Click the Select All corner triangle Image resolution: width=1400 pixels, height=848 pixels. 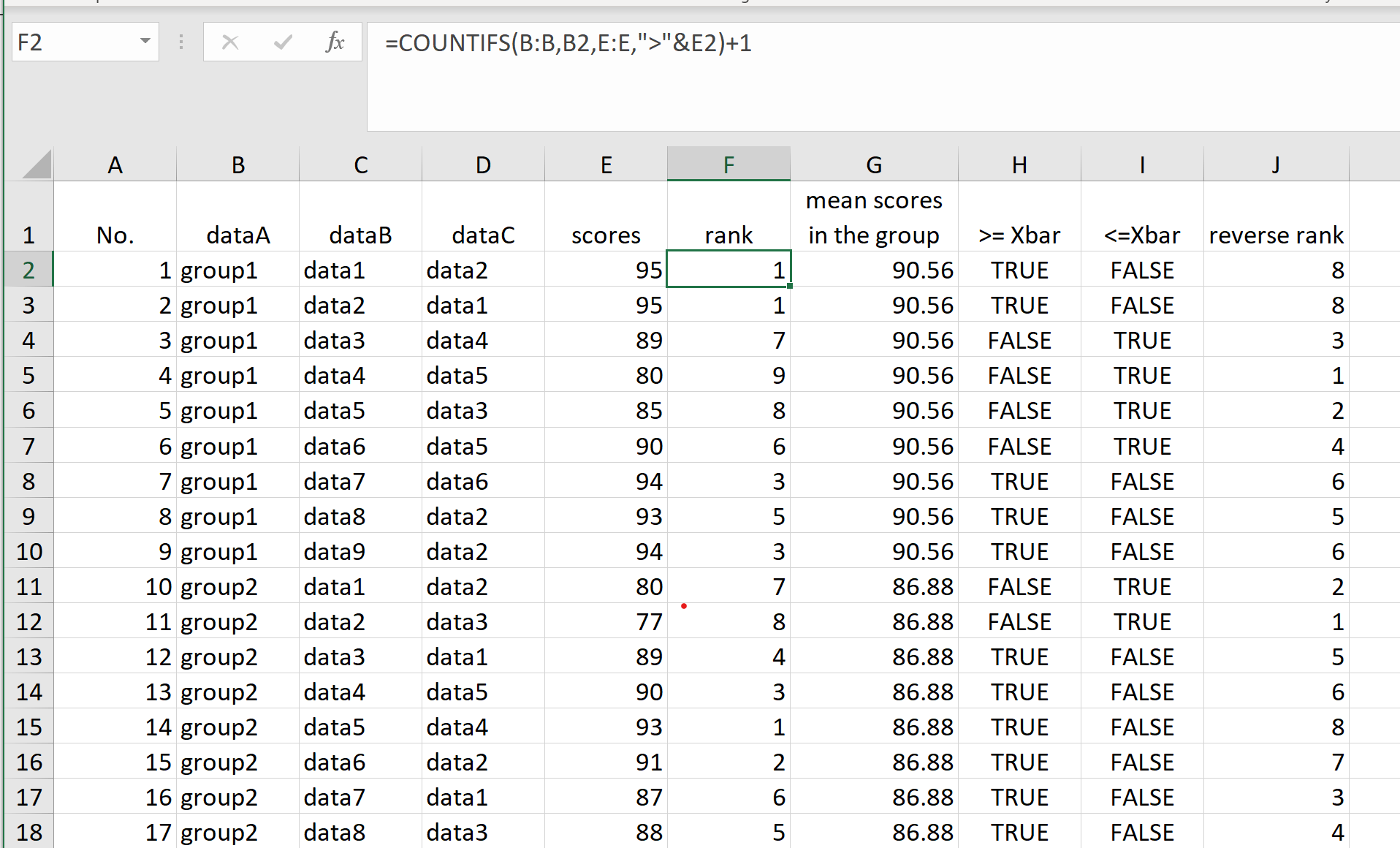pos(37,164)
